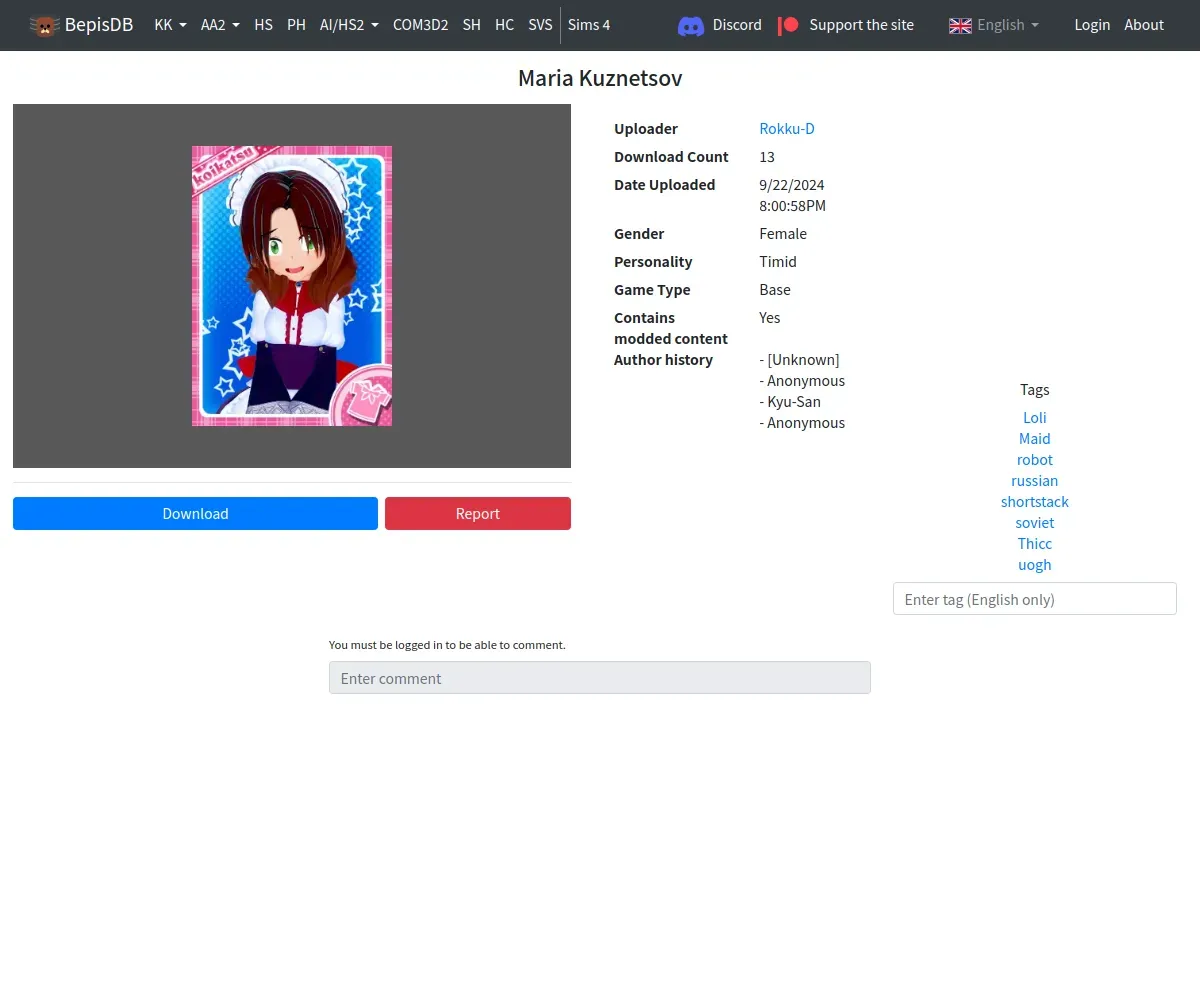
Task: Open uploader Rokku-D's profile
Action: (x=787, y=129)
